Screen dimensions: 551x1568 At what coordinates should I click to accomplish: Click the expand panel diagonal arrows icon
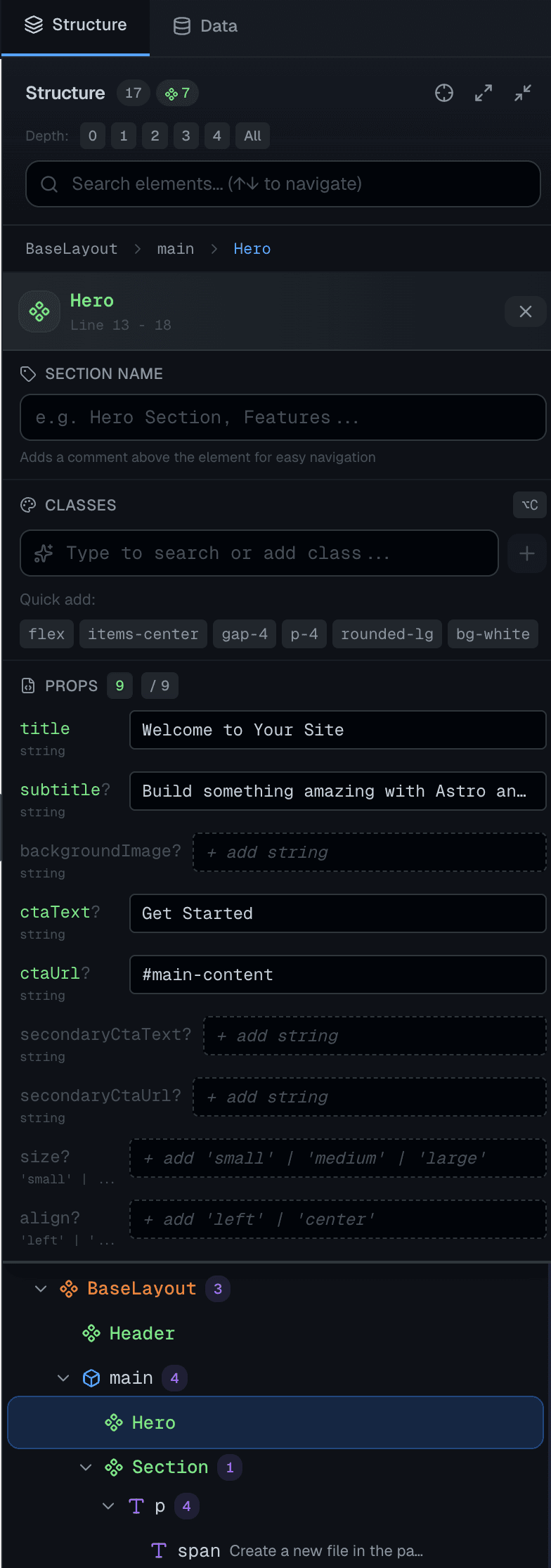484,93
